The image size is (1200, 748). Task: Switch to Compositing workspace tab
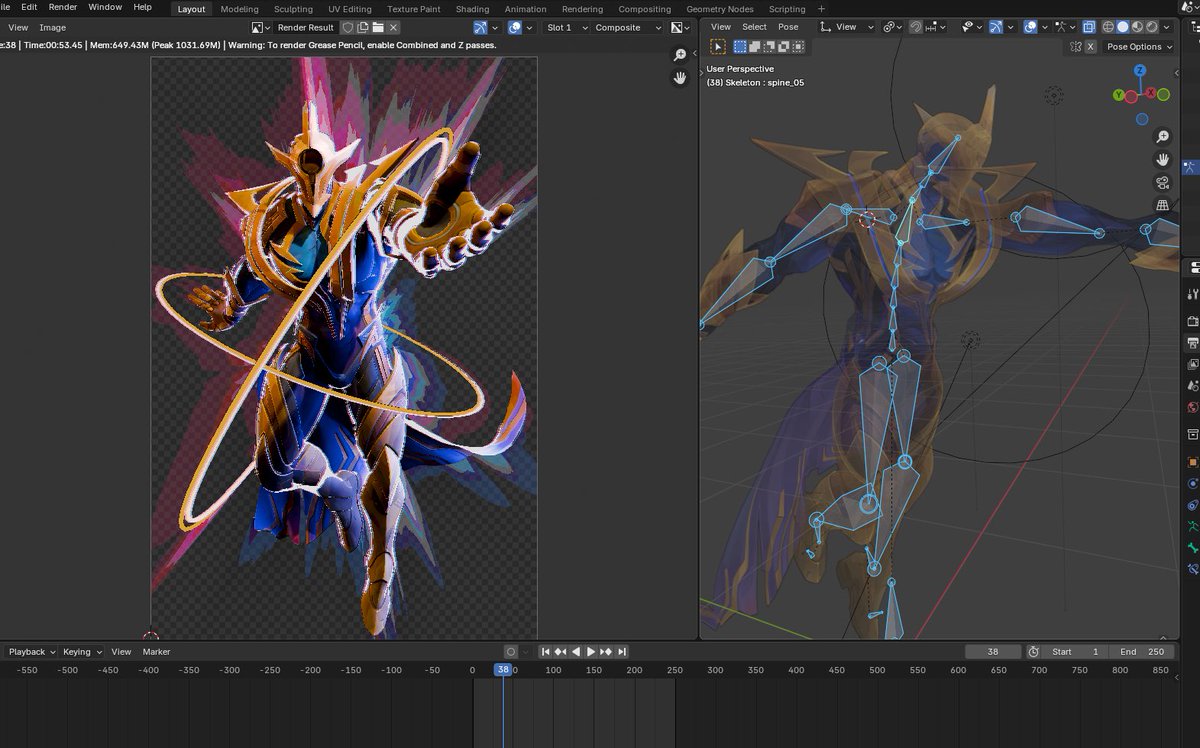pyautogui.click(x=644, y=9)
